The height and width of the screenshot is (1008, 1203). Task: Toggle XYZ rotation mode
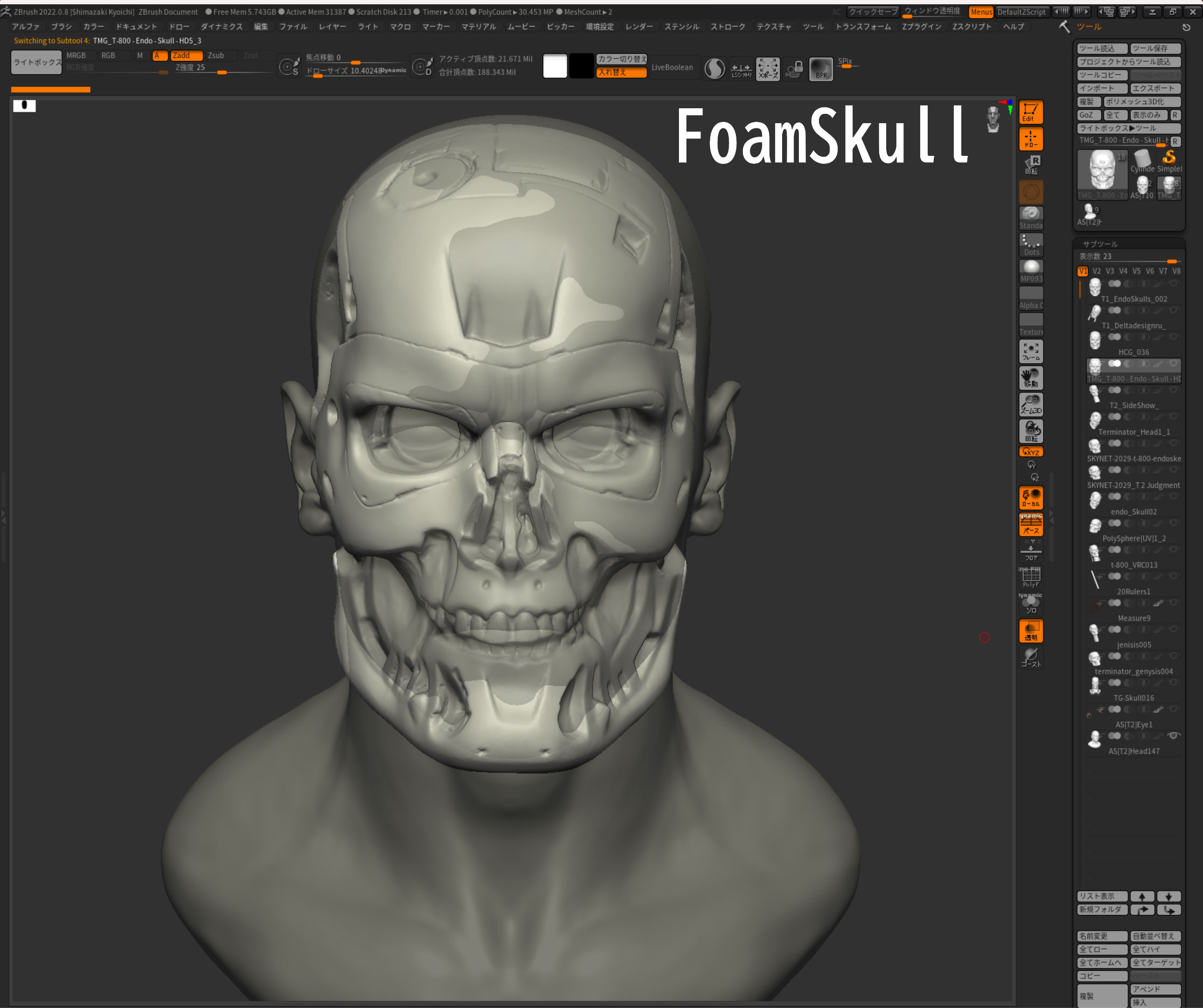(1030, 452)
